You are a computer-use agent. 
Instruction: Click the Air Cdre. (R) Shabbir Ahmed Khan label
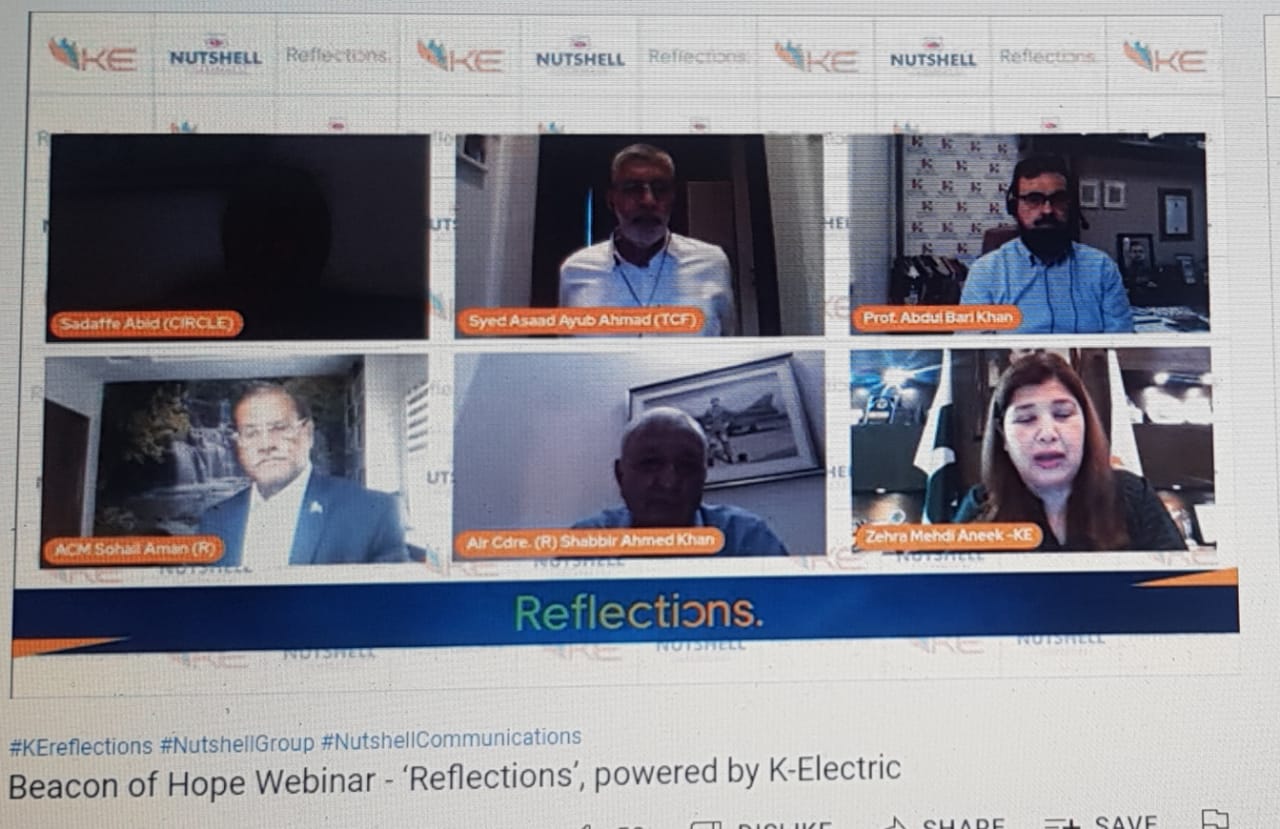(590, 542)
